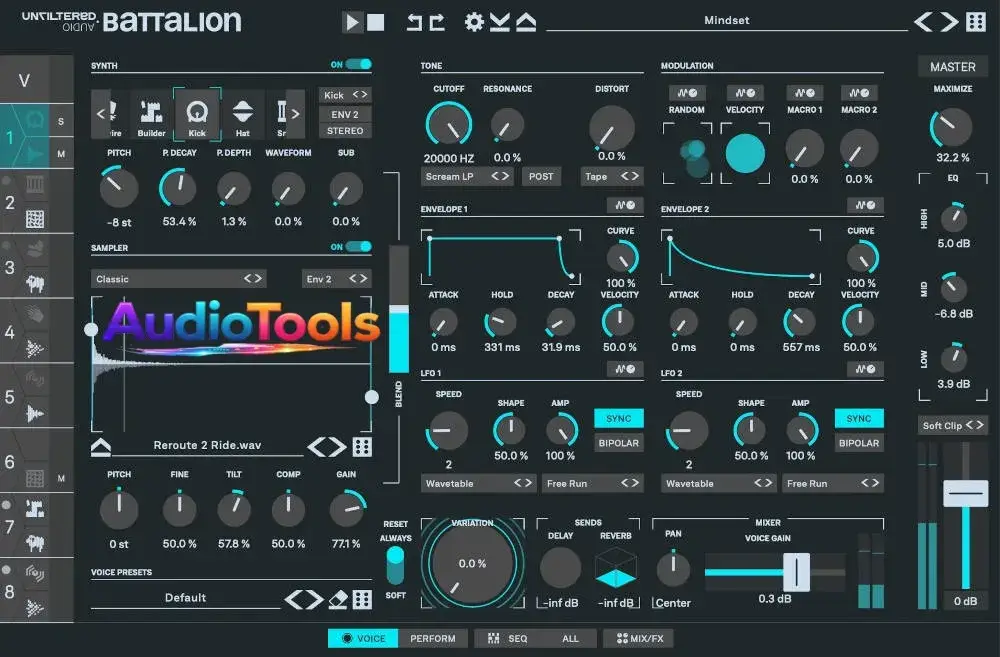Open the settings gear in top toolbar
The image size is (1000, 657).
pos(475,20)
